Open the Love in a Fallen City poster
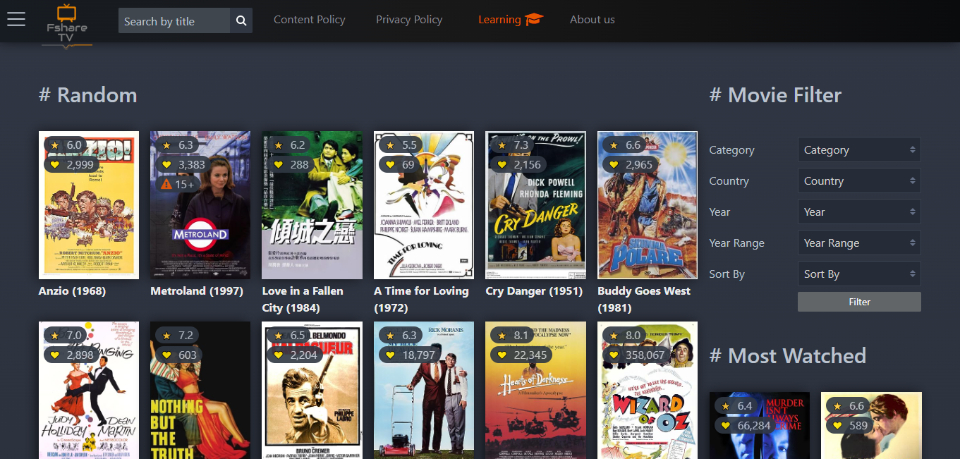 (312, 205)
